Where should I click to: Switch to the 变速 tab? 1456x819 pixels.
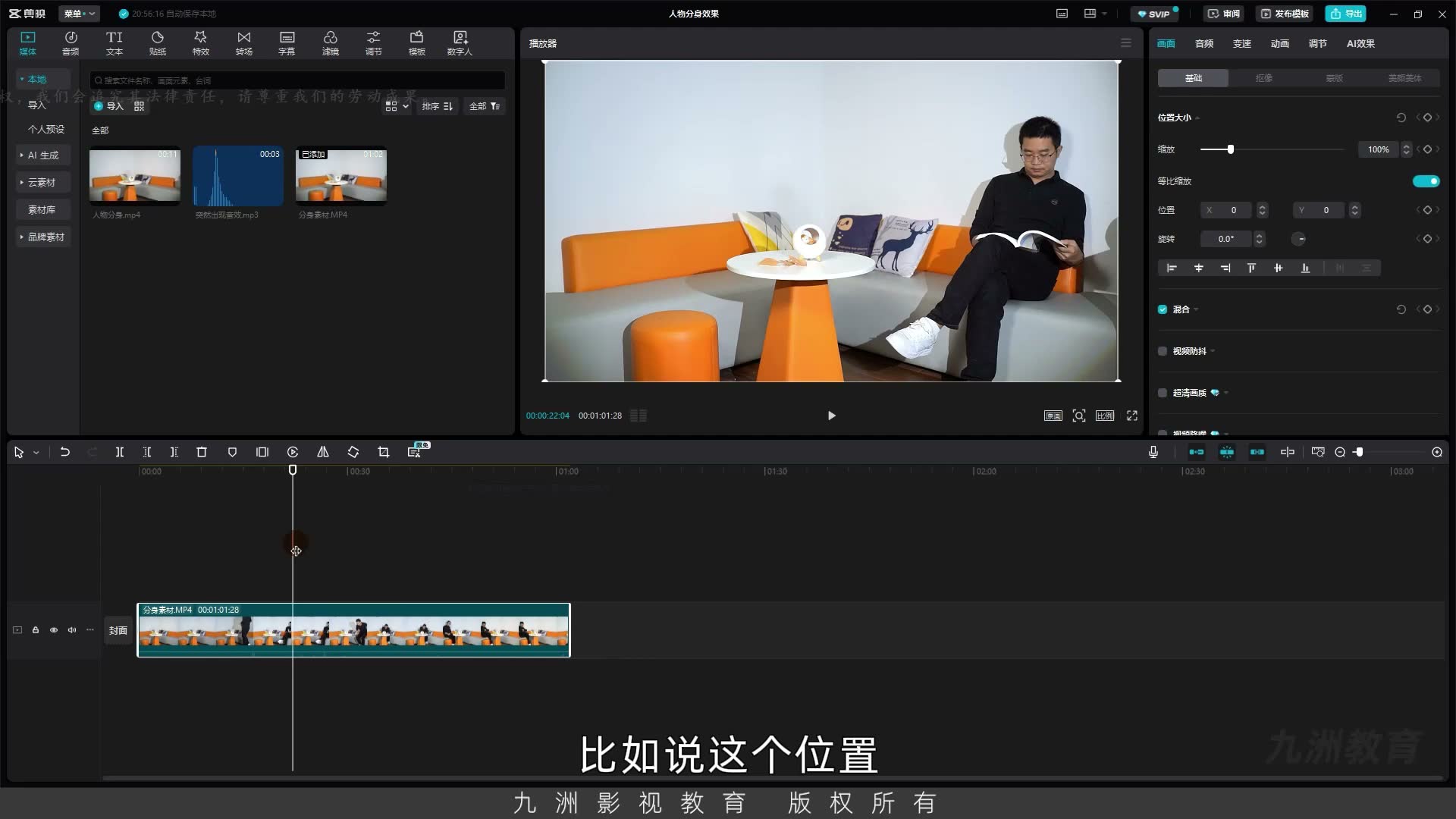point(1241,44)
